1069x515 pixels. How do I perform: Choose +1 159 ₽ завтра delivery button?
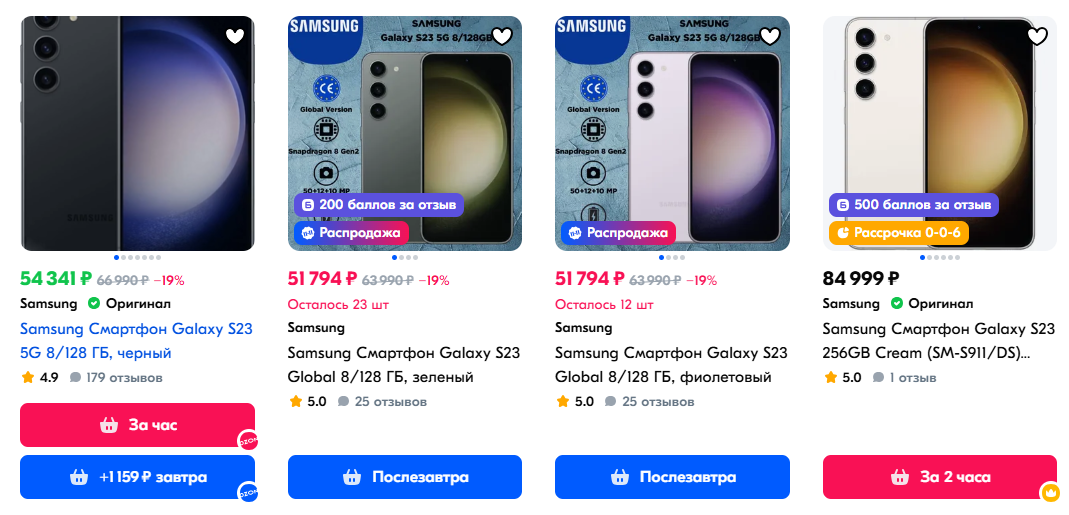(138, 477)
